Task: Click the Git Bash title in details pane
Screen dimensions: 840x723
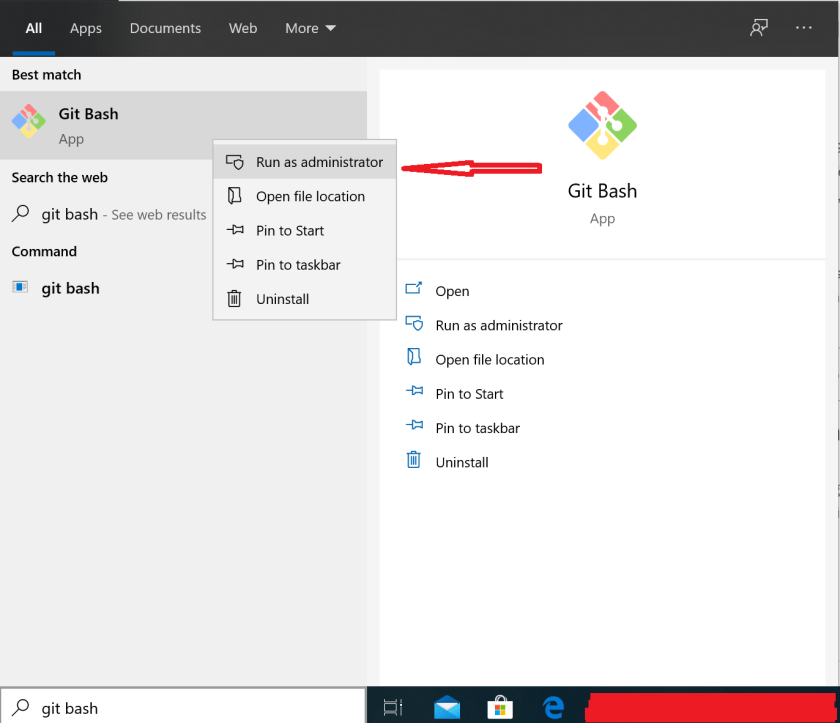Action: [x=602, y=191]
